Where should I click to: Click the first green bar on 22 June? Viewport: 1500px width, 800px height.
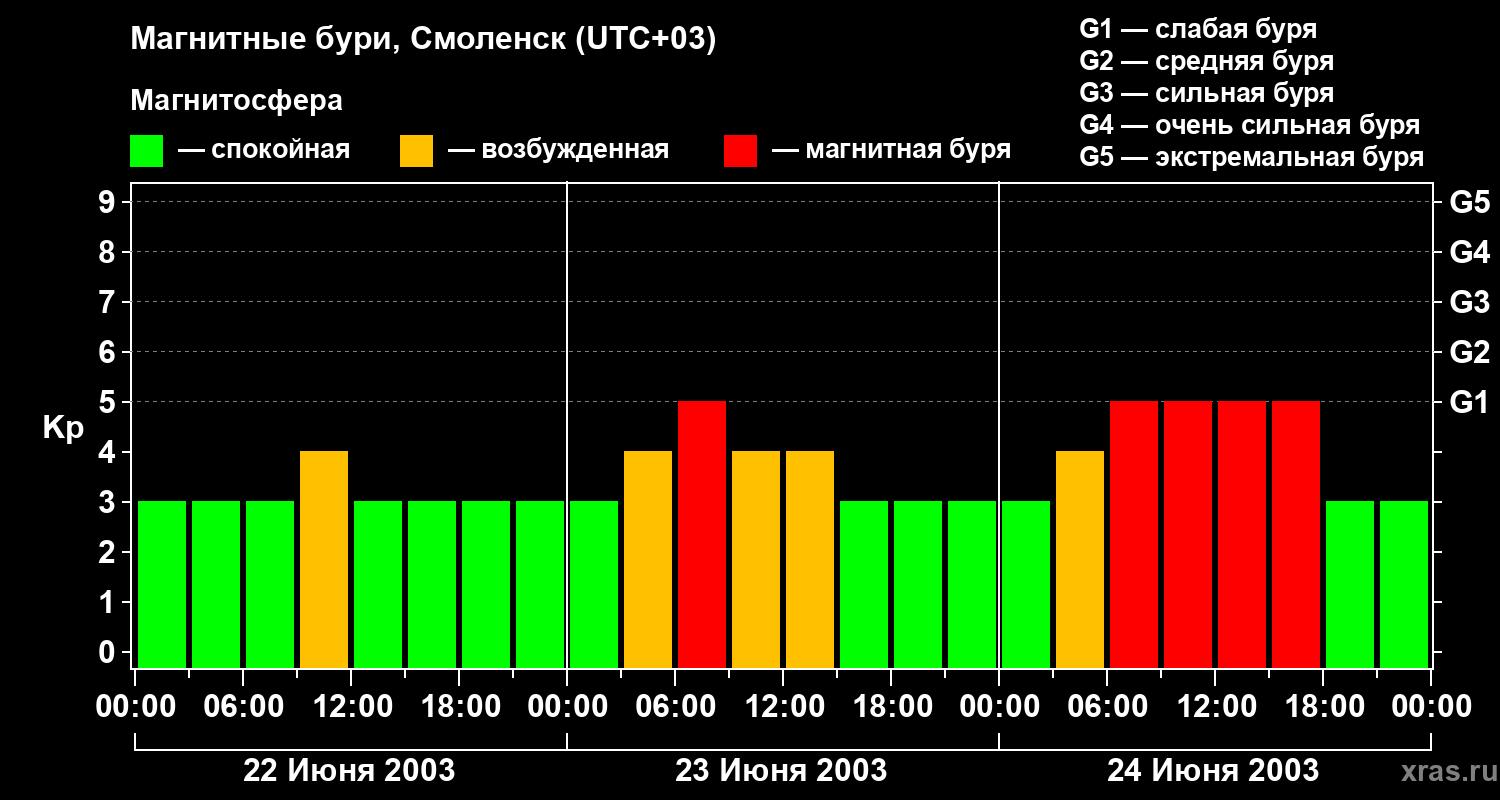click(x=162, y=584)
